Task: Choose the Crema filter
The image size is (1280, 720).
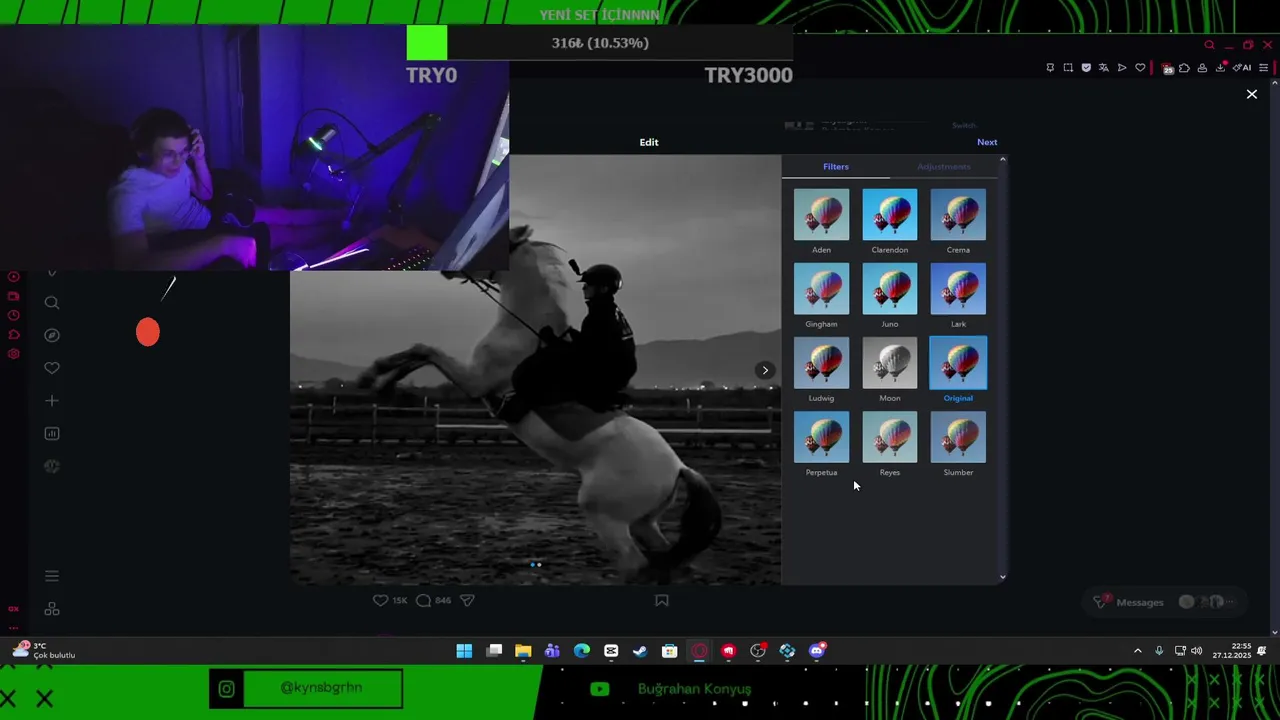Action: tap(958, 214)
